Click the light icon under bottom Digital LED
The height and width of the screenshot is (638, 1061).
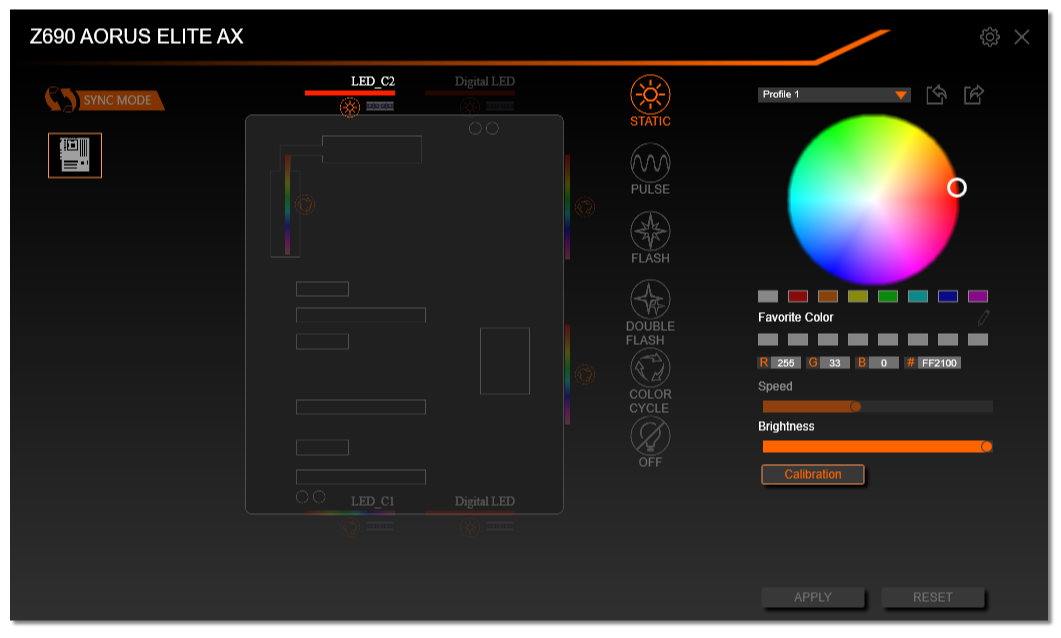pos(470,527)
